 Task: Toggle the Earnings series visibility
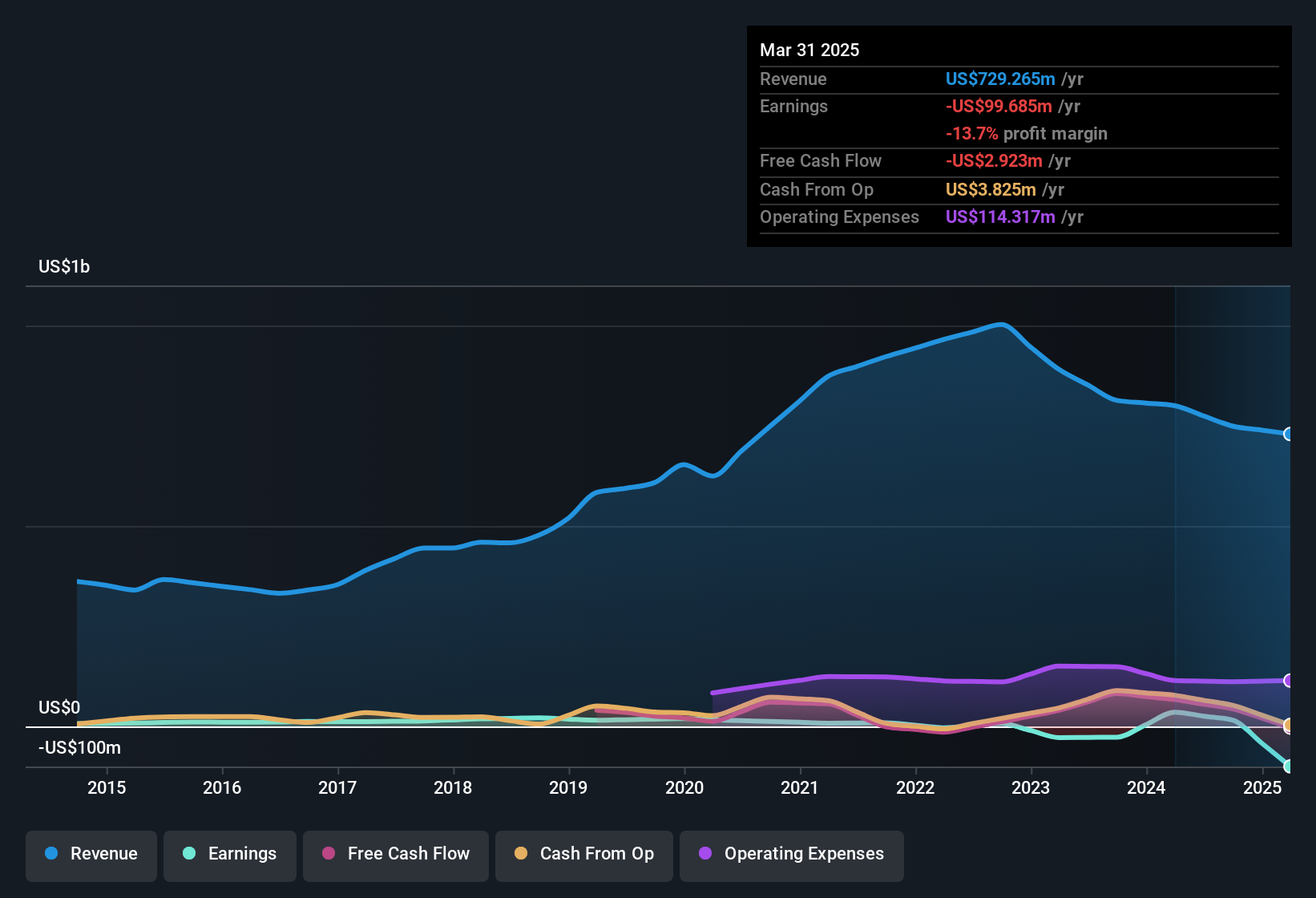229,854
